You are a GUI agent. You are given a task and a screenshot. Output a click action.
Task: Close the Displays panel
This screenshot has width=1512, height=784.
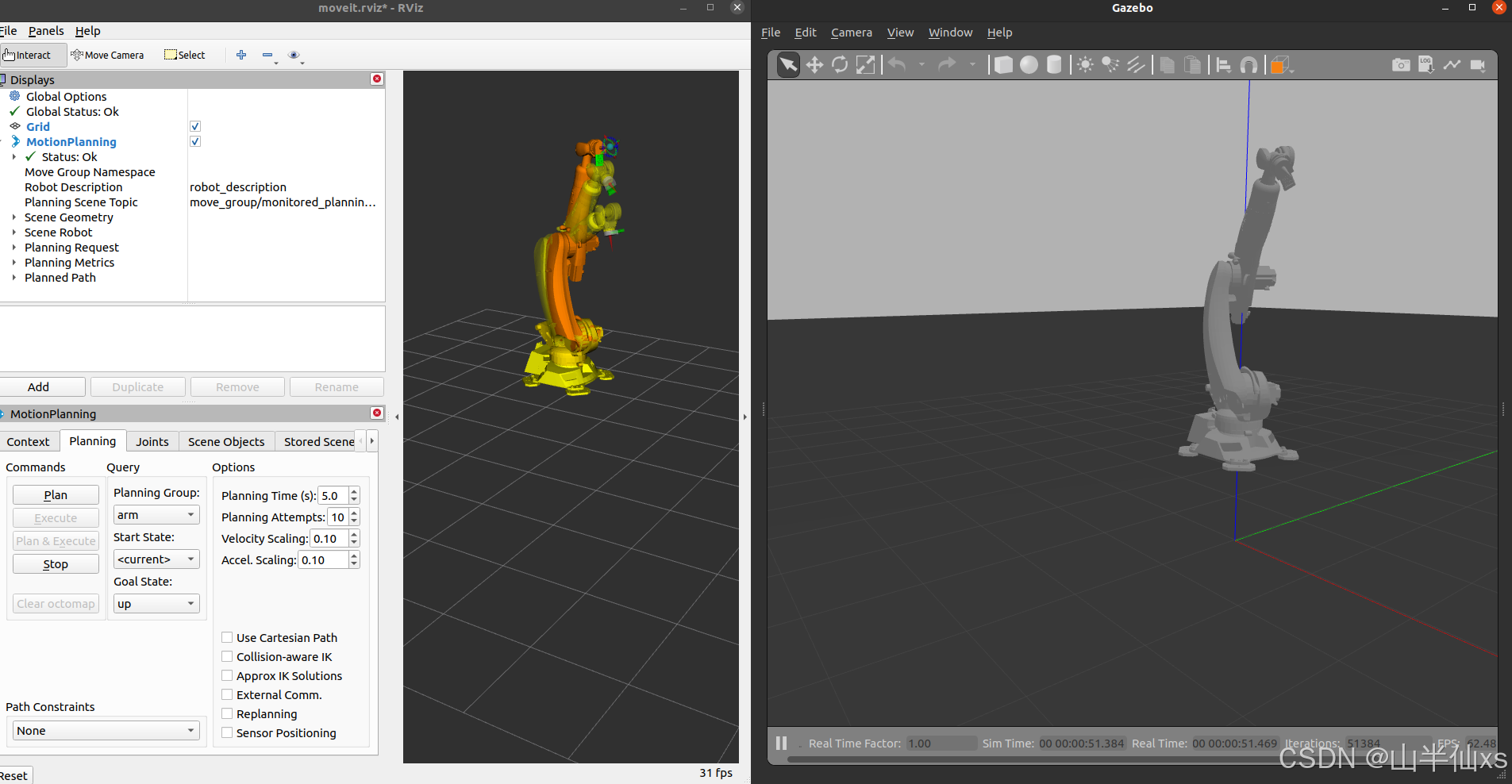tap(377, 79)
